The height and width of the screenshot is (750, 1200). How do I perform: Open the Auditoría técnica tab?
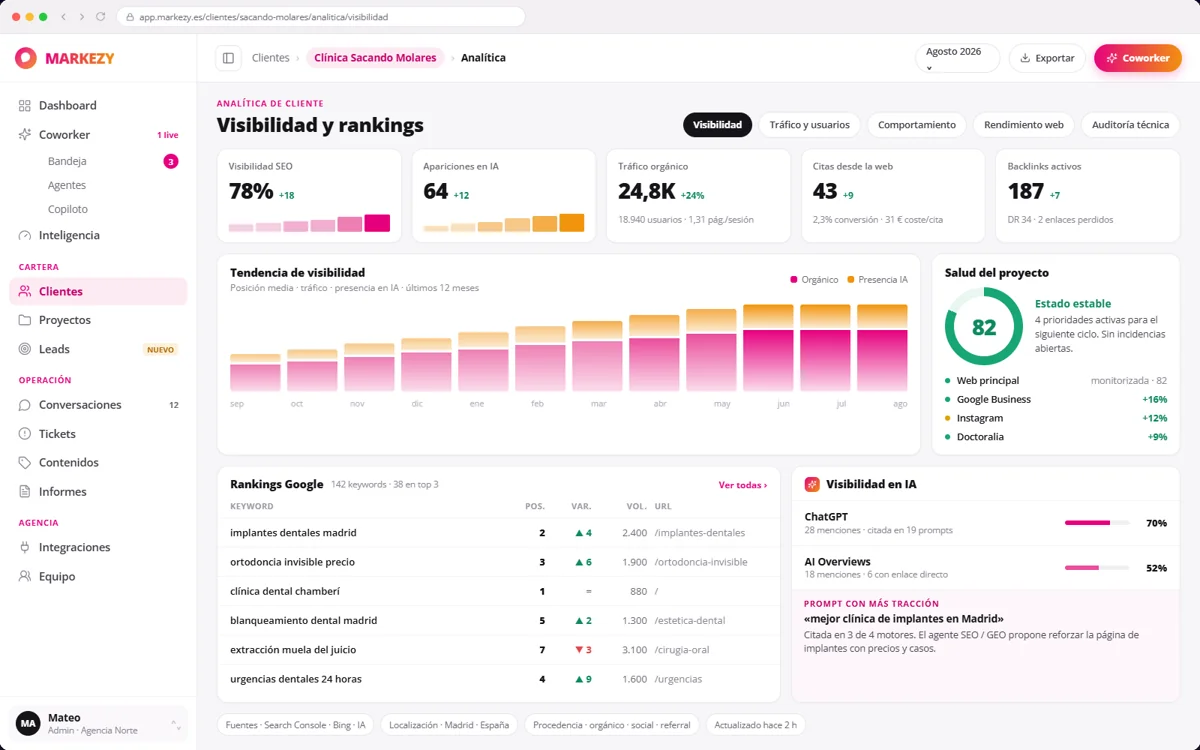point(1130,125)
